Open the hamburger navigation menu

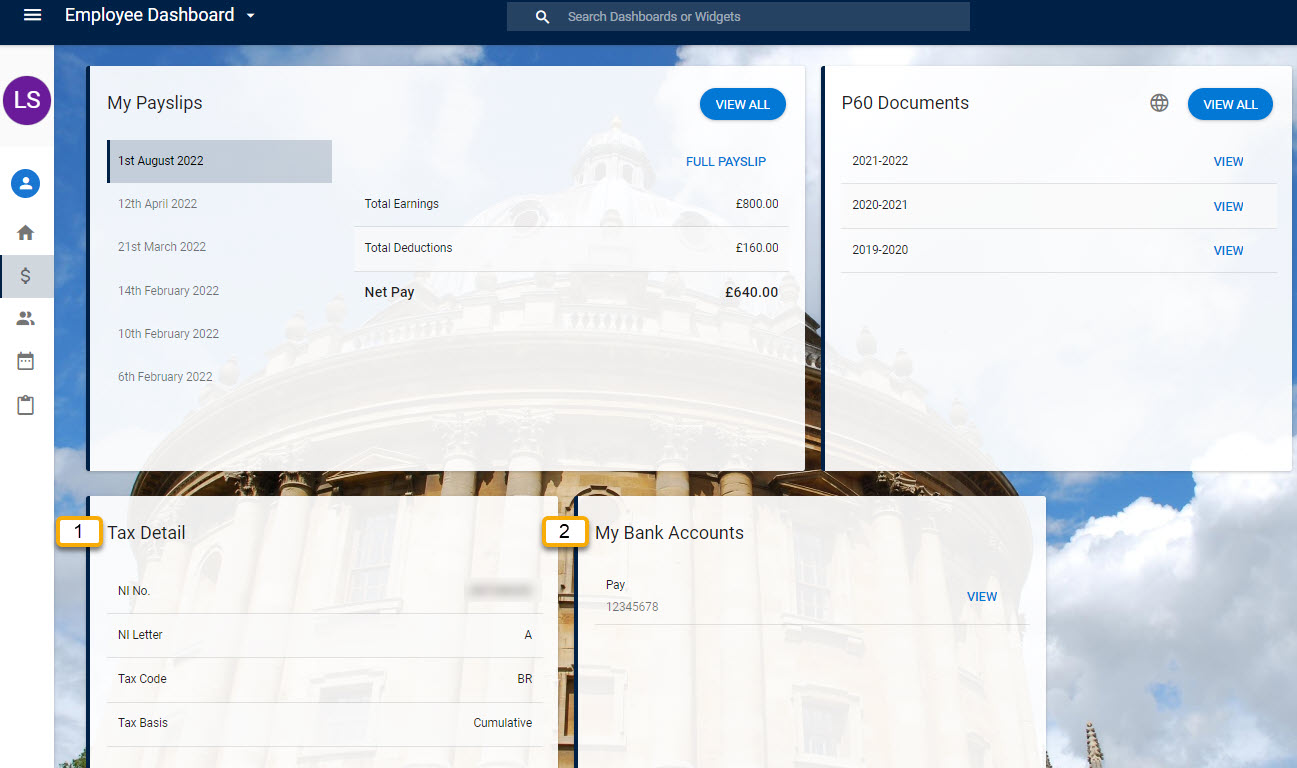point(32,15)
